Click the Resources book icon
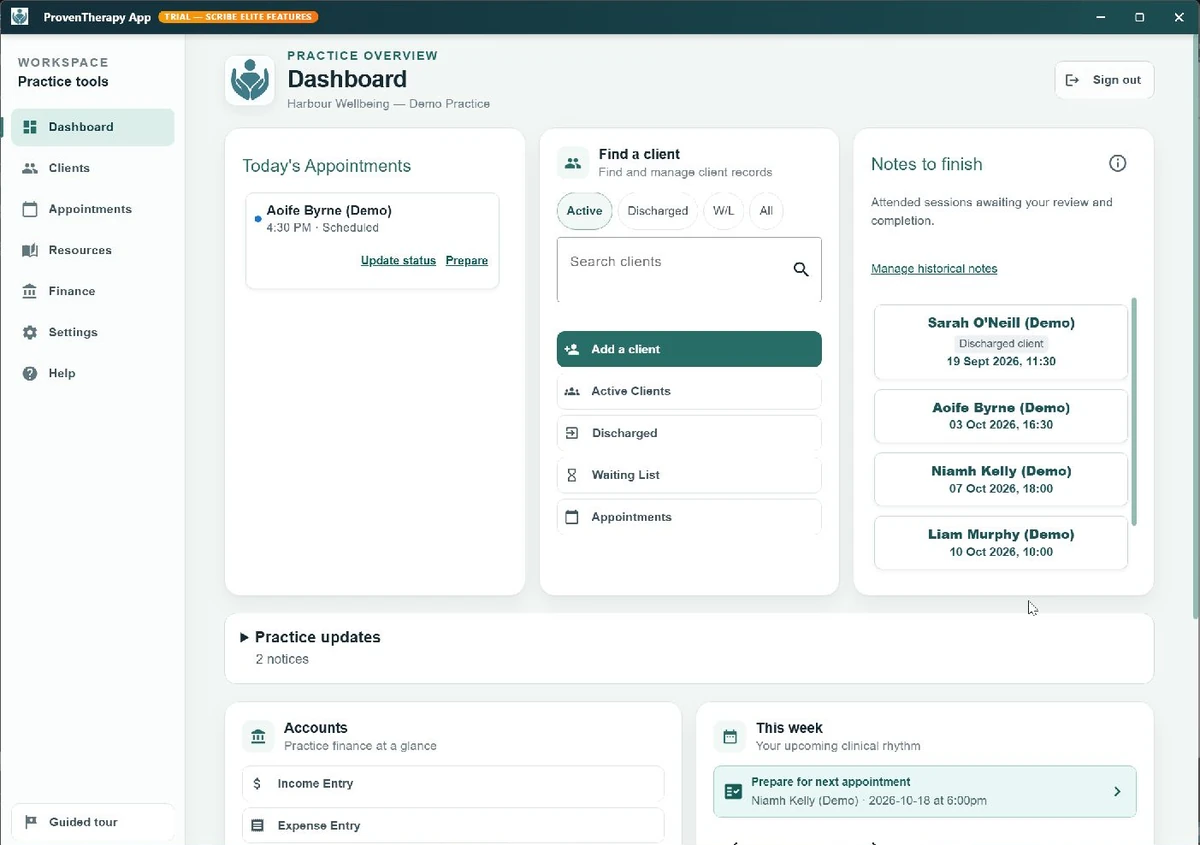 (x=30, y=250)
